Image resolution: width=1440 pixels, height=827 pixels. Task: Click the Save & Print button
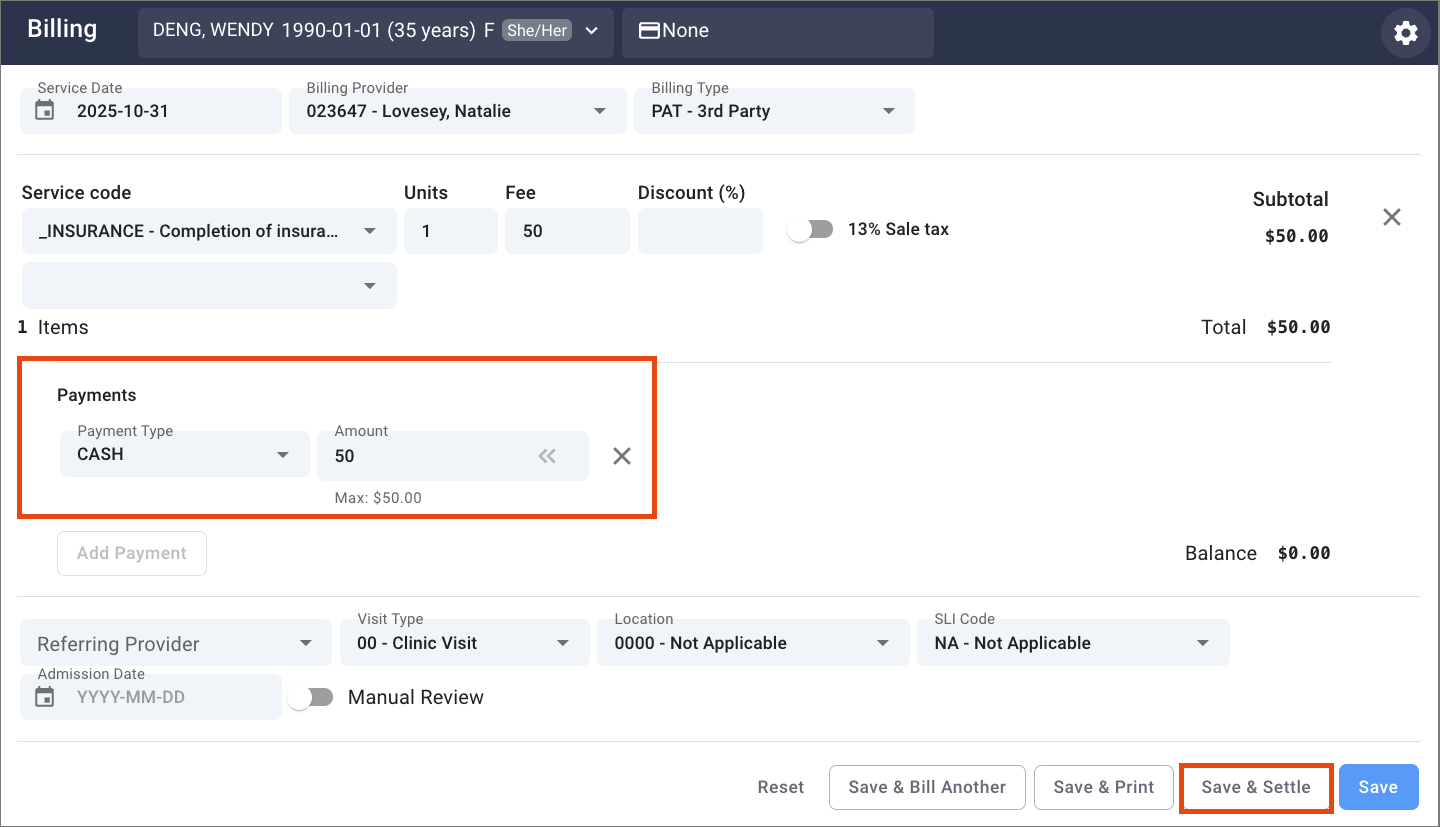point(1104,787)
